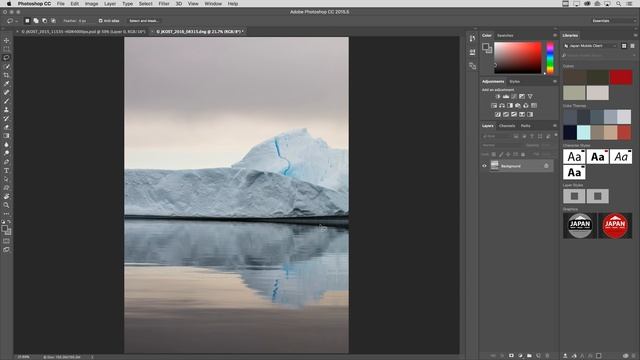Switch to the Styles tab

click(515, 82)
